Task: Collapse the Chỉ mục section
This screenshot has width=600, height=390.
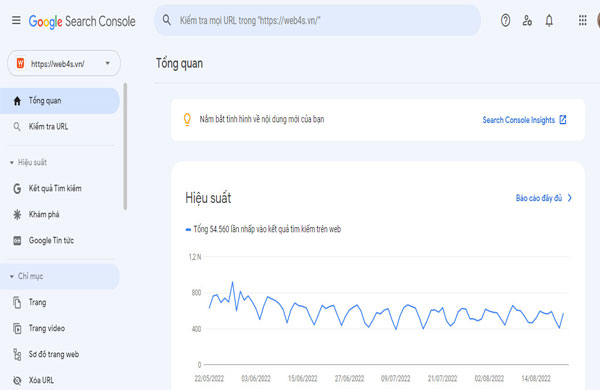Action: click(x=60, y=276)
